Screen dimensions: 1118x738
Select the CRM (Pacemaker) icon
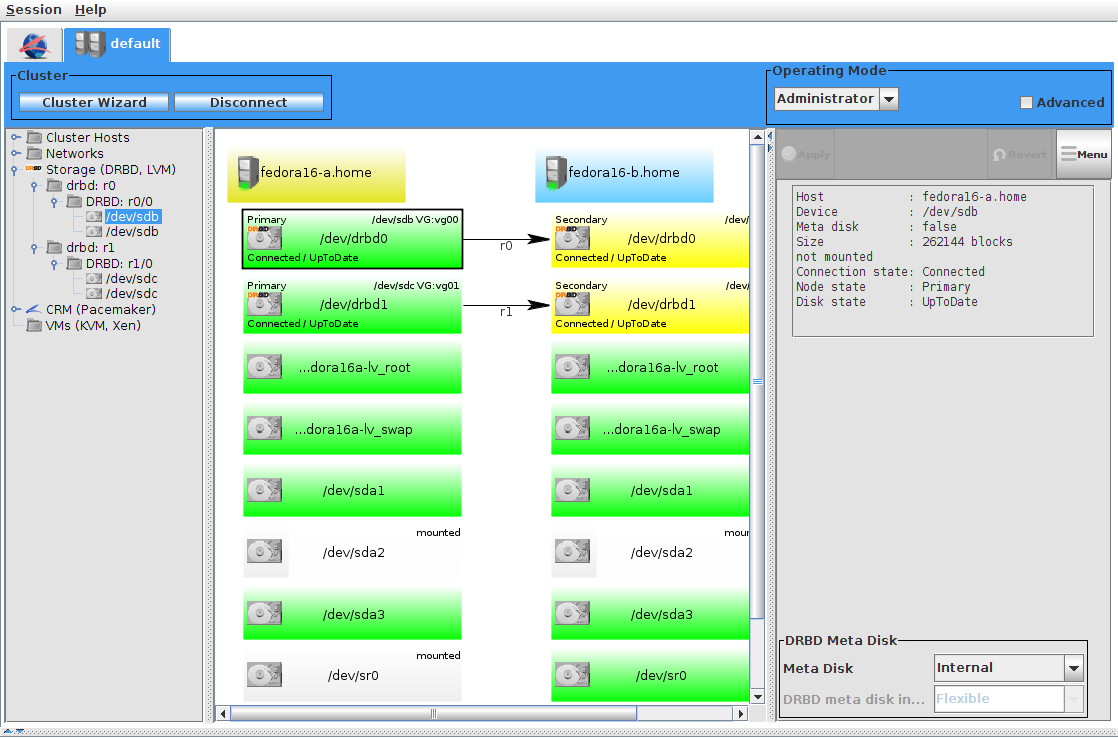click(32, 310)
